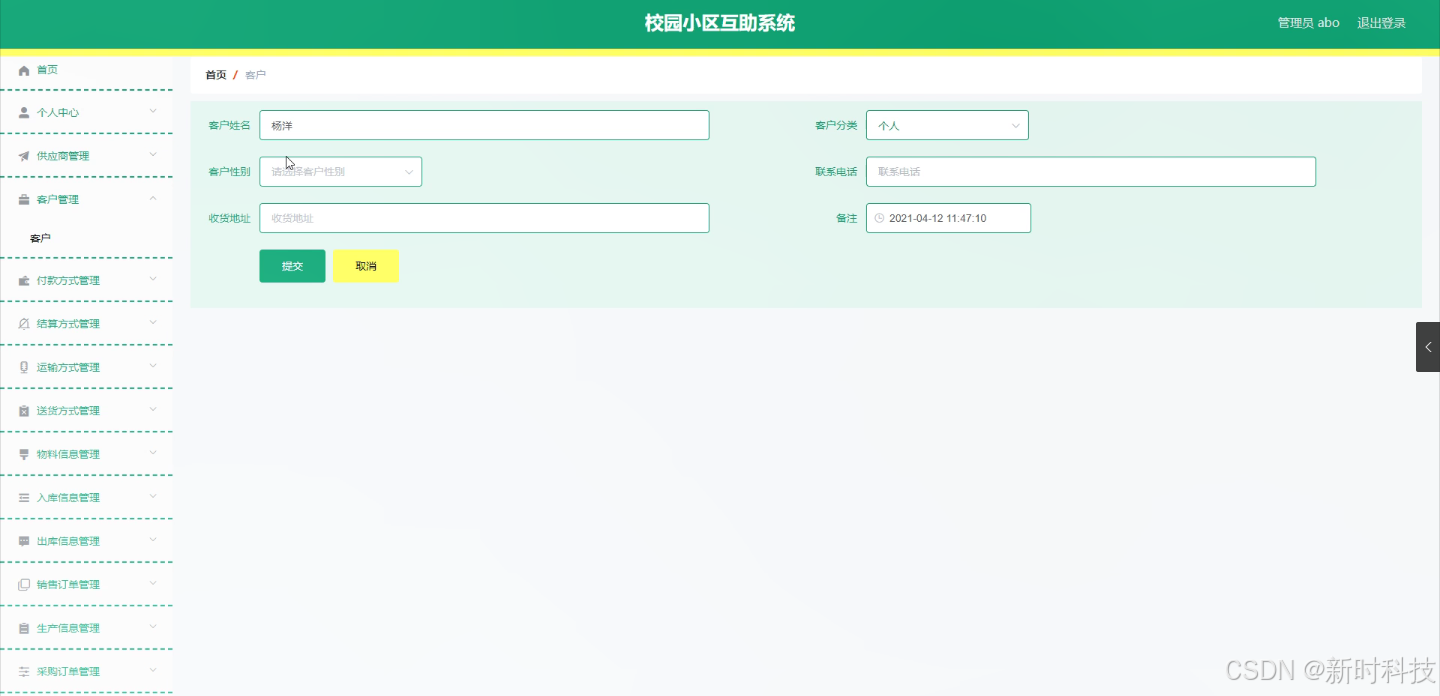Click the collapse arrow on the right edge
Viewport: 1440px width, 696px height.
pyautogui.click(x=1428, y=347)
